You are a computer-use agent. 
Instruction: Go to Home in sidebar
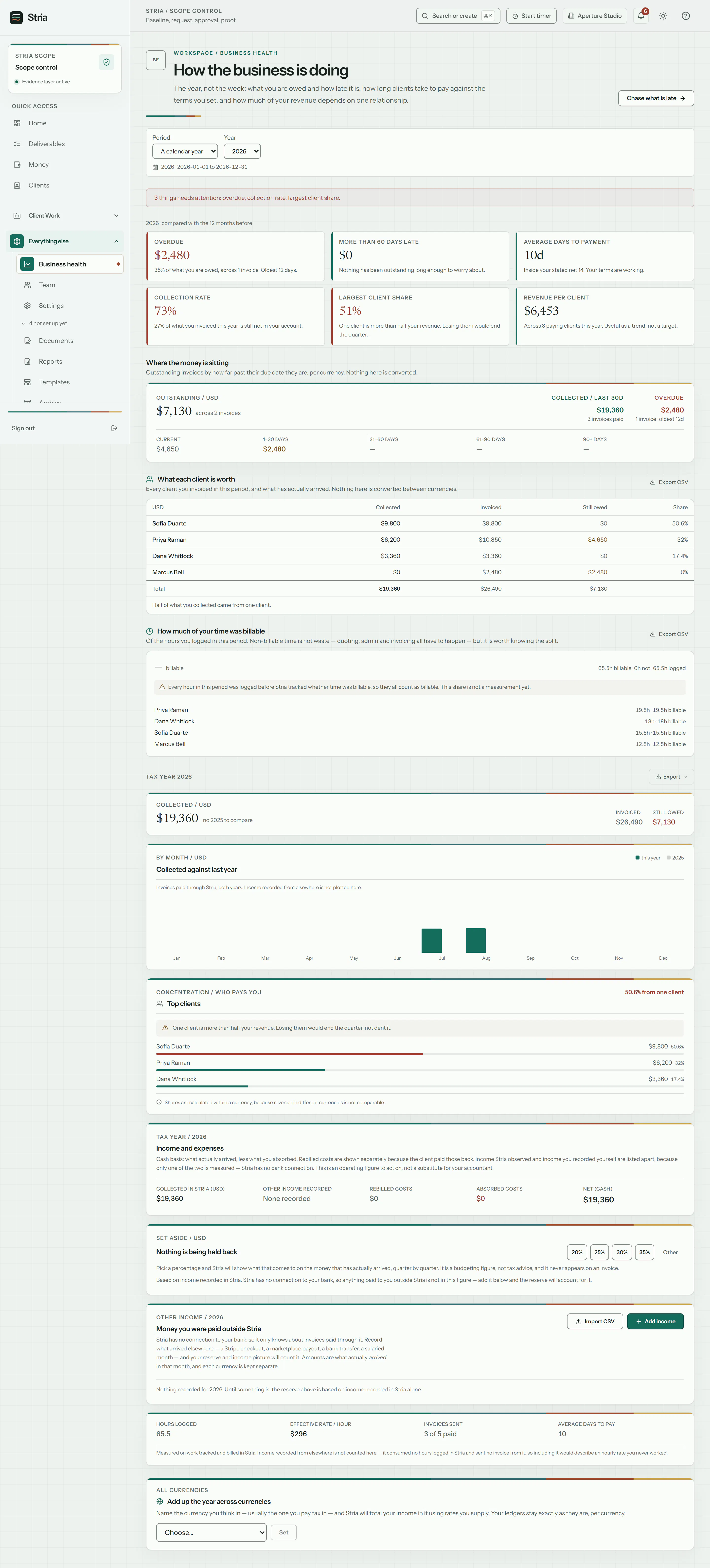(x=65, y=123)
